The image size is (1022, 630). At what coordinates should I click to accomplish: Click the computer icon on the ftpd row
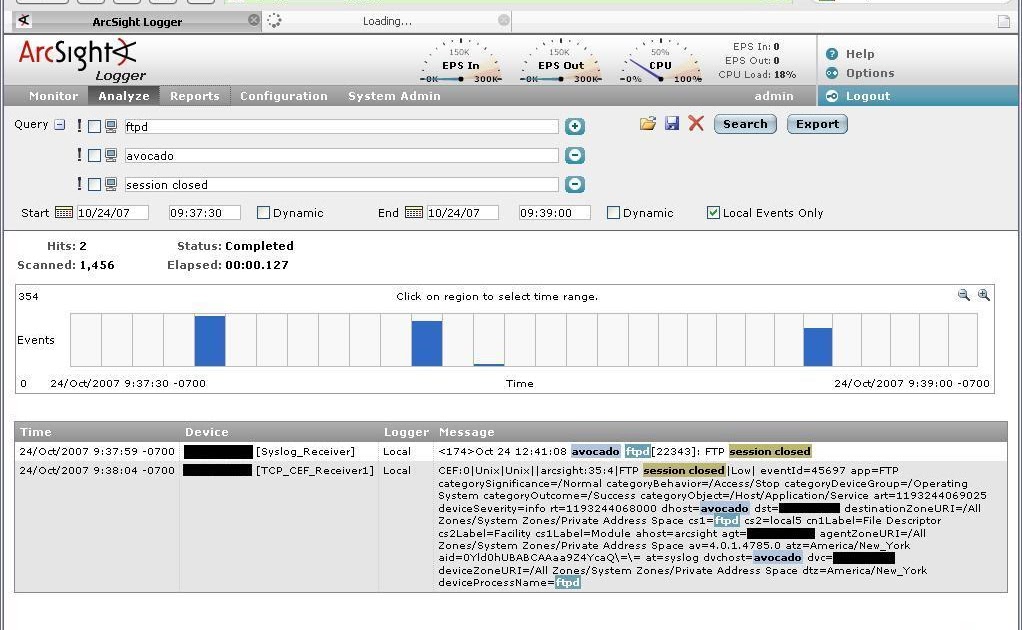[111, 126]
